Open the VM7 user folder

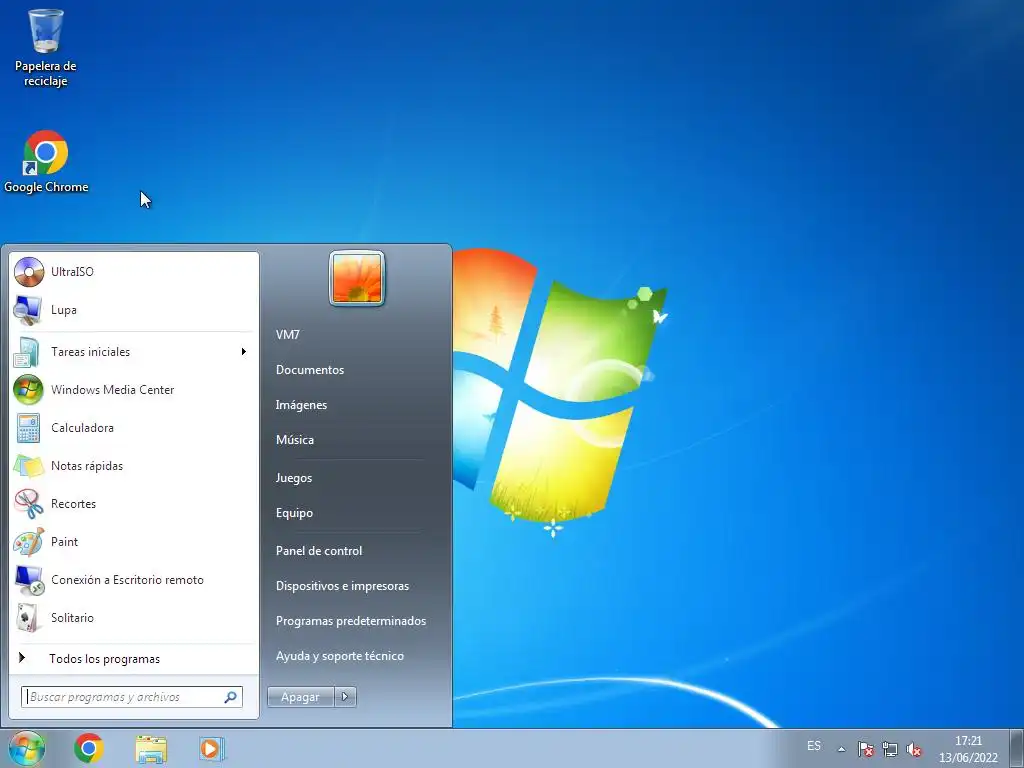pyautogui.click(x=287, y=335)
